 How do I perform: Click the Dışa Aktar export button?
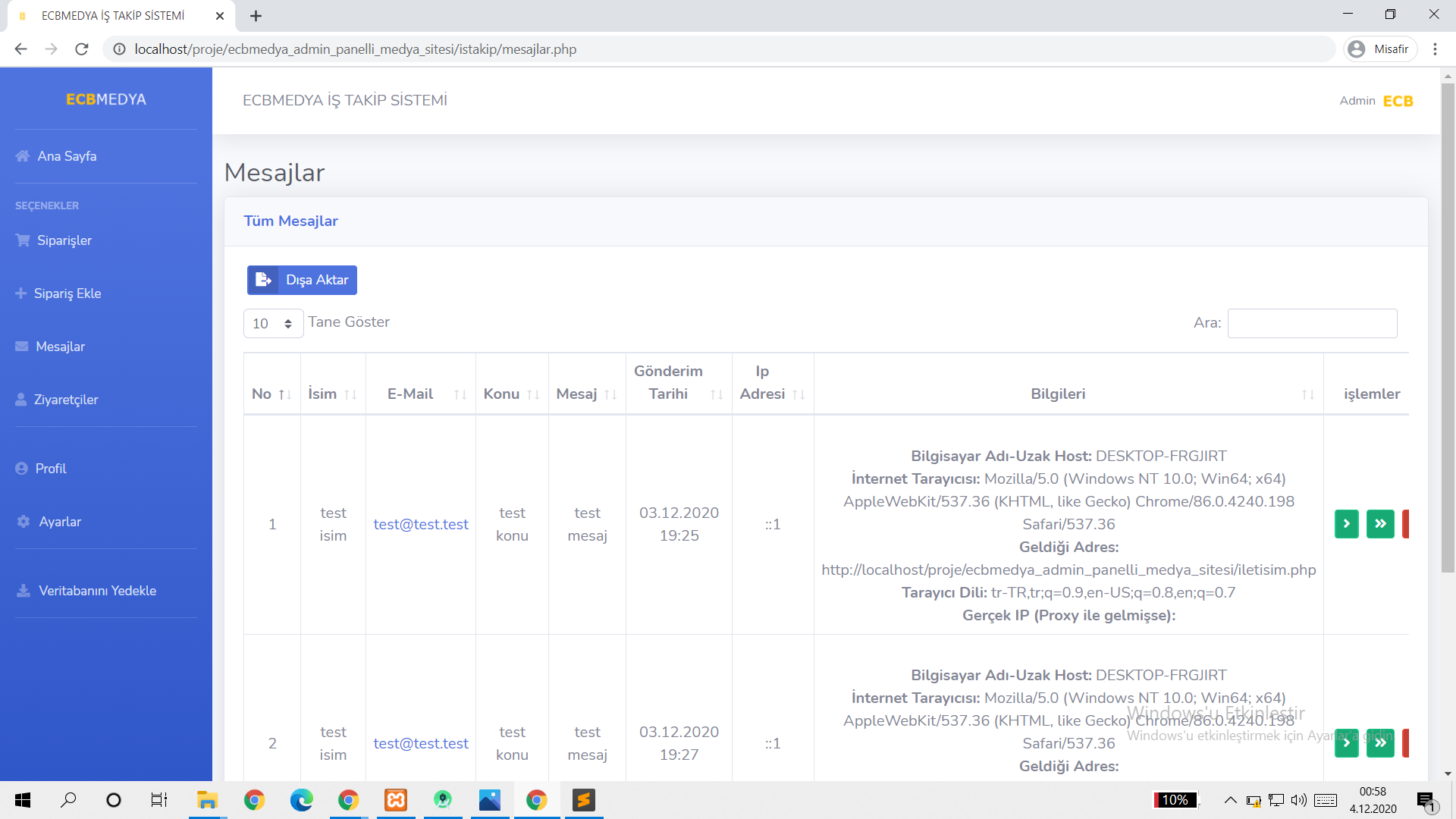pyautogui.click(x=302, y=280)
